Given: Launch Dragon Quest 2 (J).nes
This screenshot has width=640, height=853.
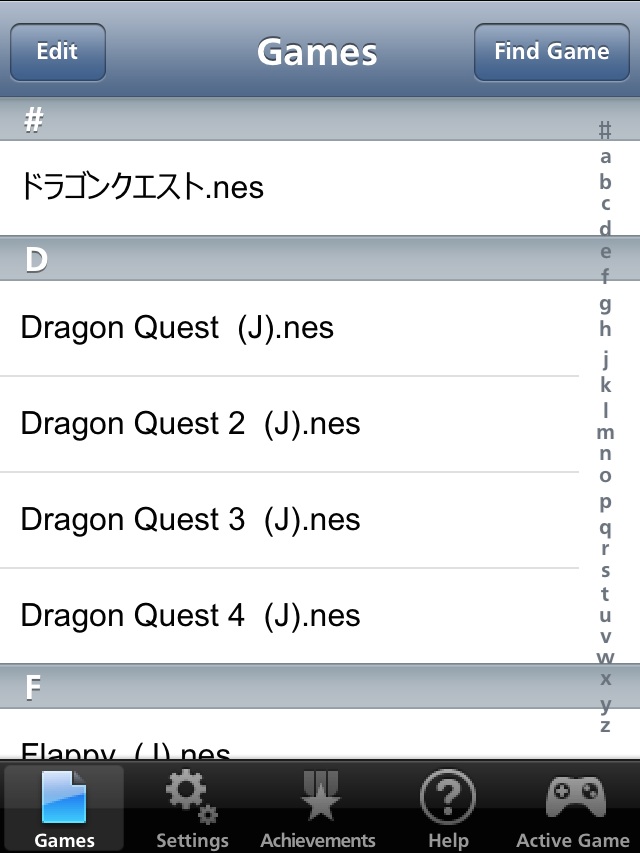Looking at the screenshot, I should click(289, 424).
